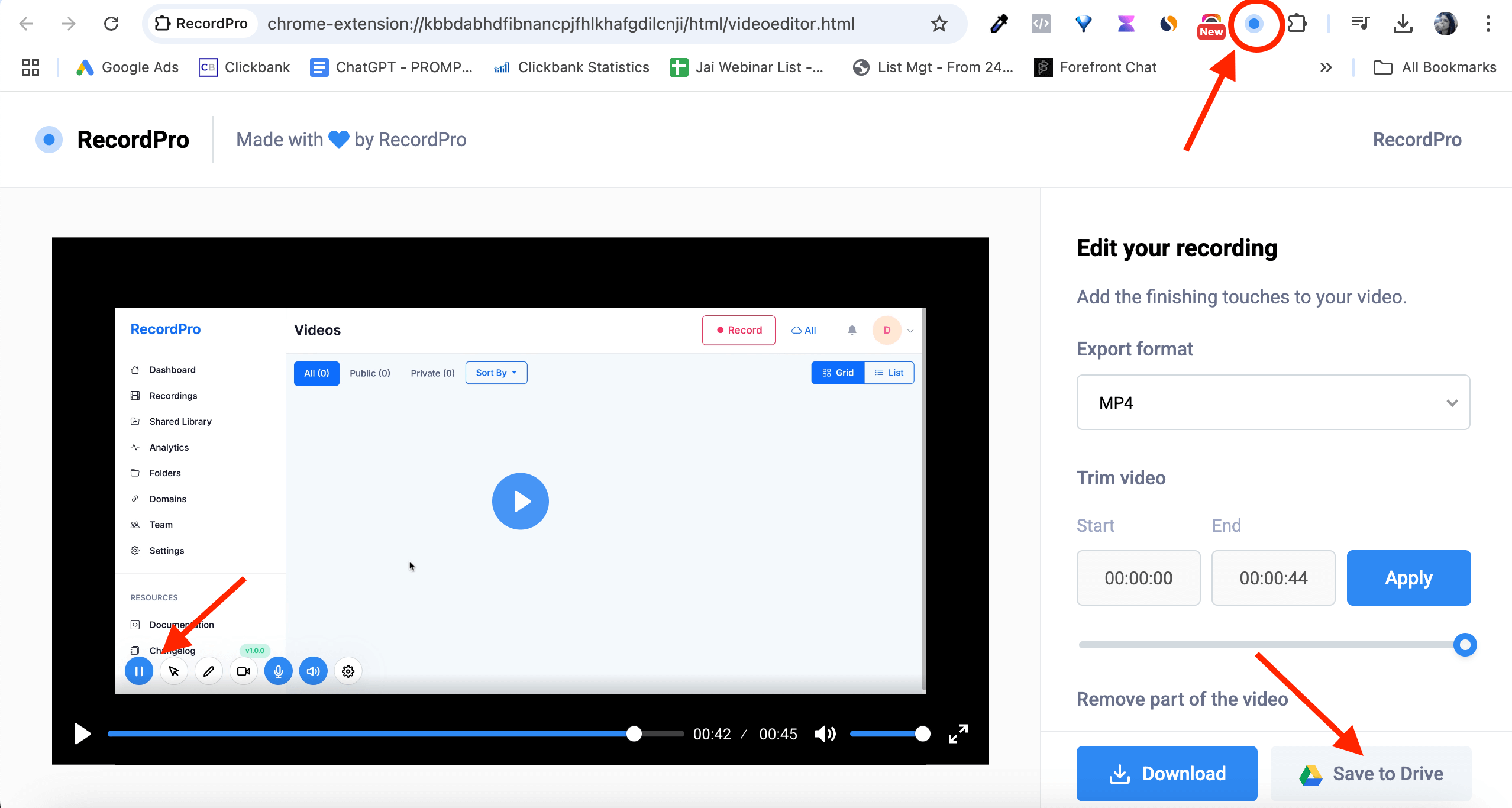Open the Jai Webinar List bookmark
1512x808 pixels.
[747, 67]
